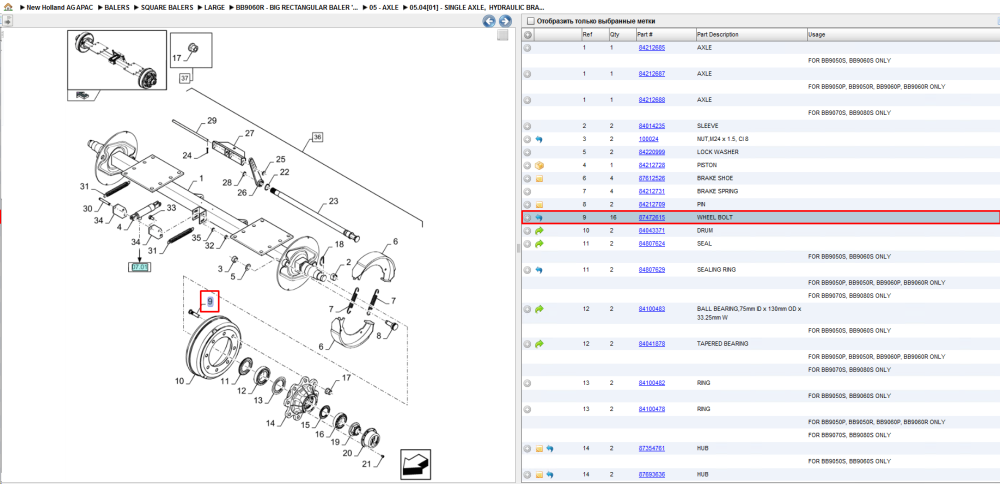Click the plus icon in parts table header
The image size is (1000, 484).
click(x=527, y=34)
